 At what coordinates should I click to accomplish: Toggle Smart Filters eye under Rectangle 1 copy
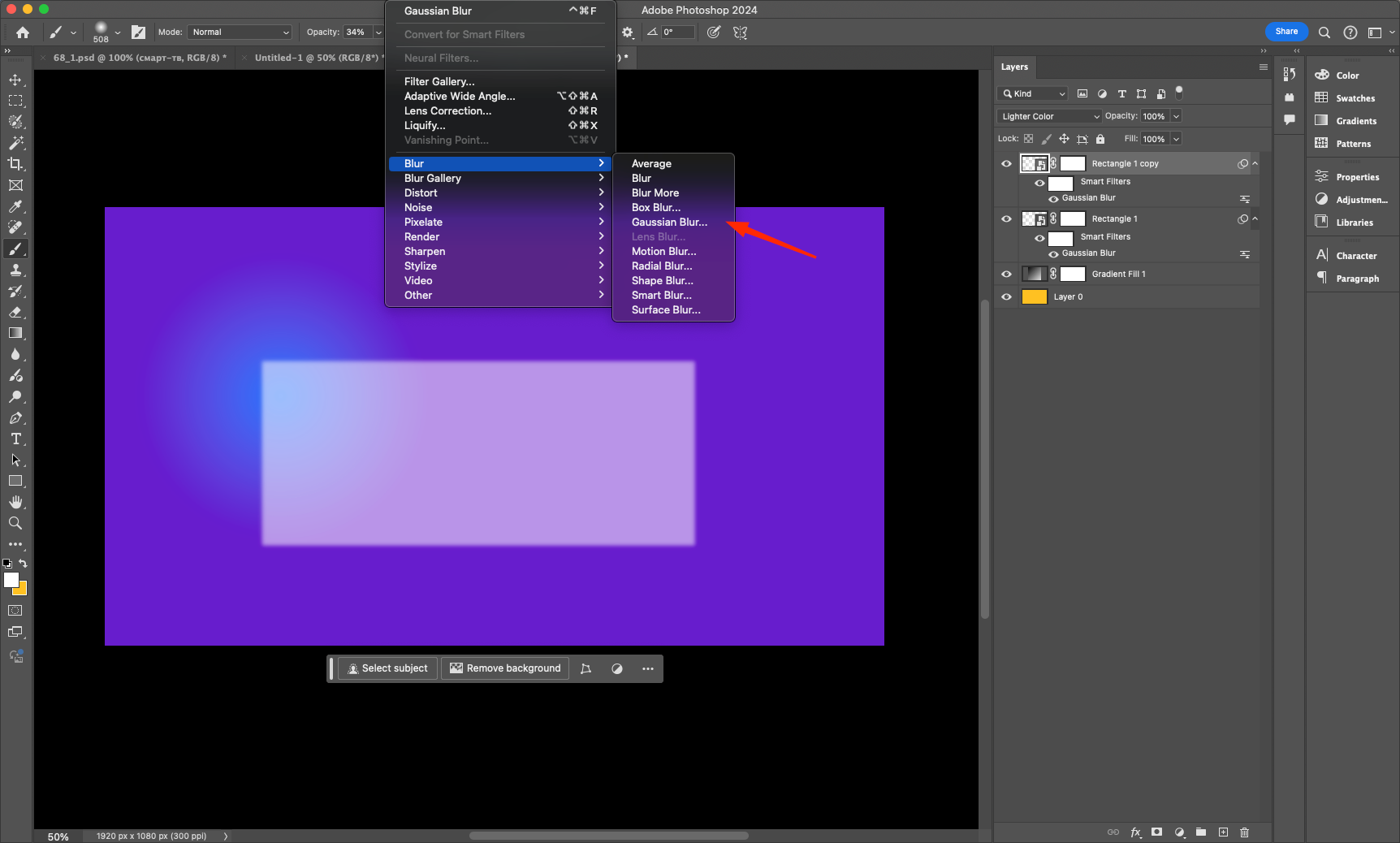click(x=1039, y=183)
